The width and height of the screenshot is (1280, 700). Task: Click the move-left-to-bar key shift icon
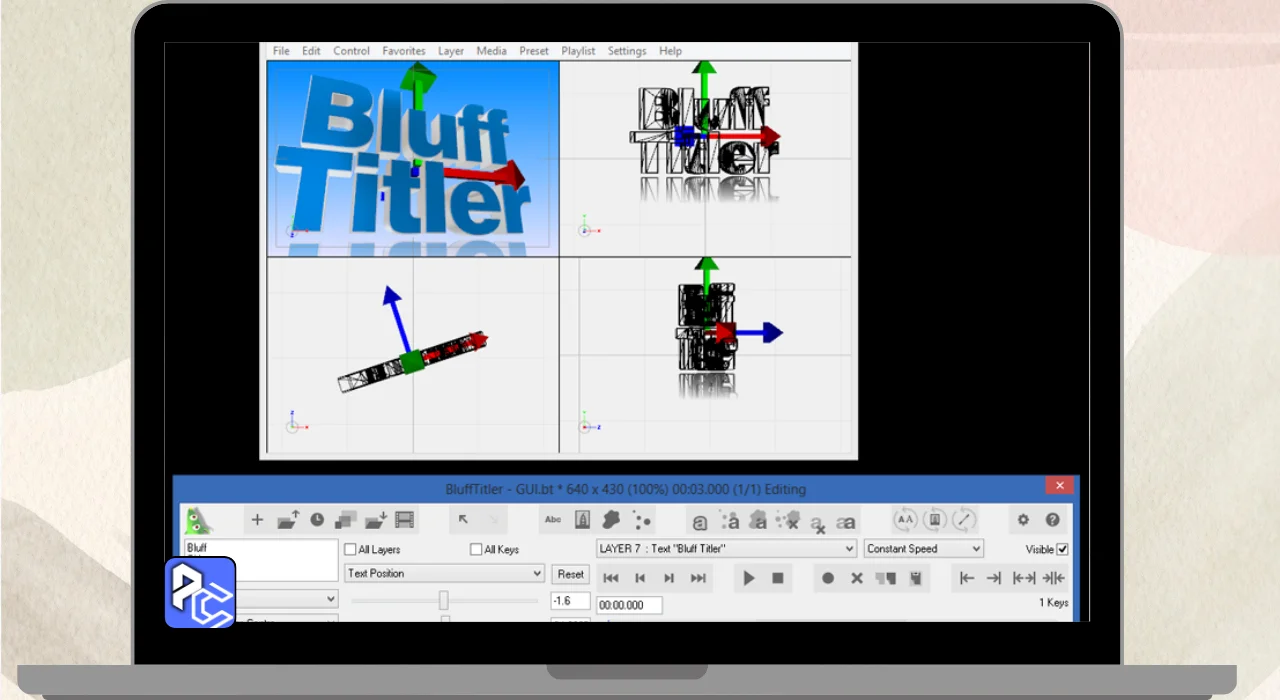(966, 578)
